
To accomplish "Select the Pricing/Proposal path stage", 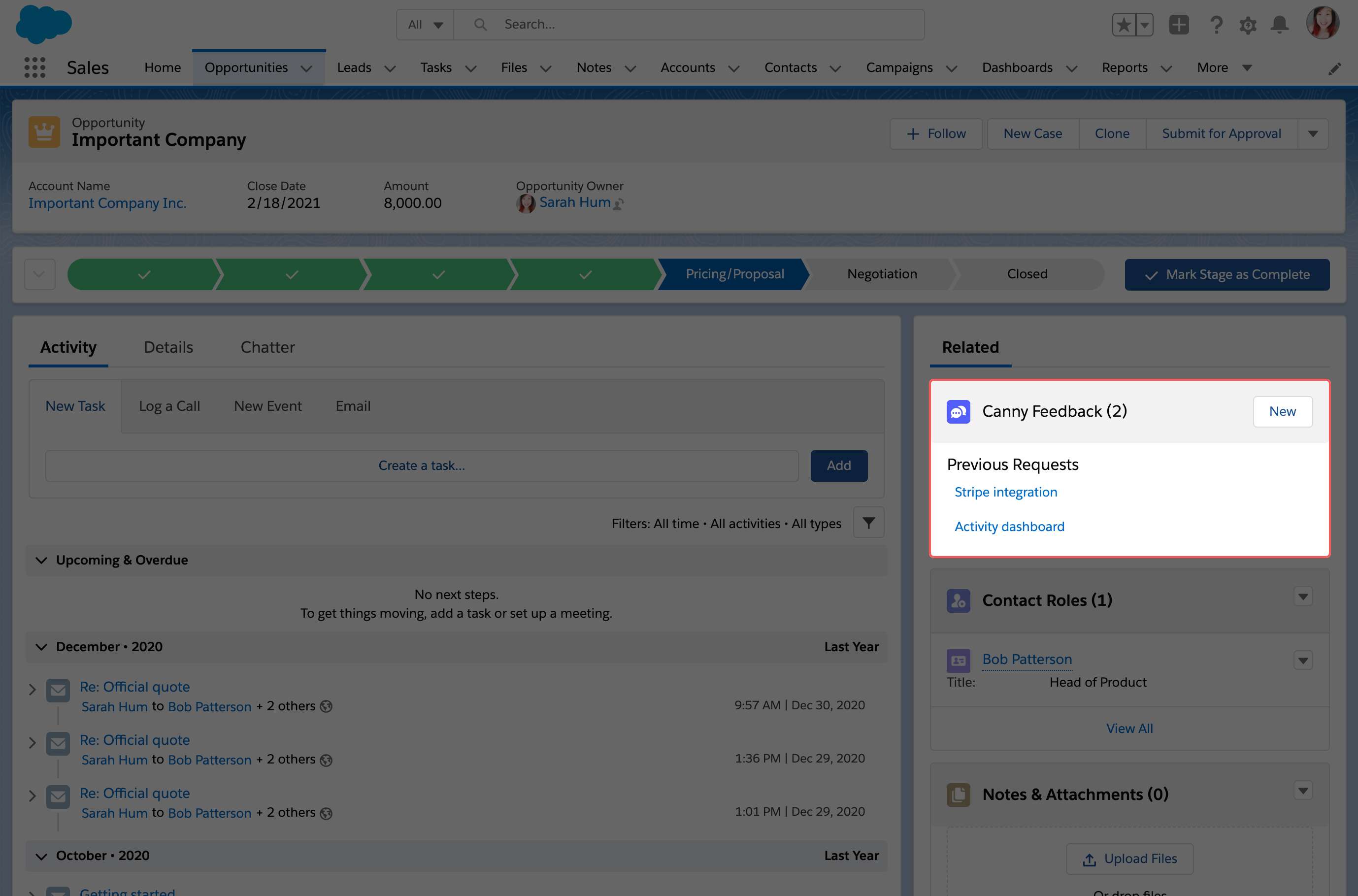I will 734,274.
